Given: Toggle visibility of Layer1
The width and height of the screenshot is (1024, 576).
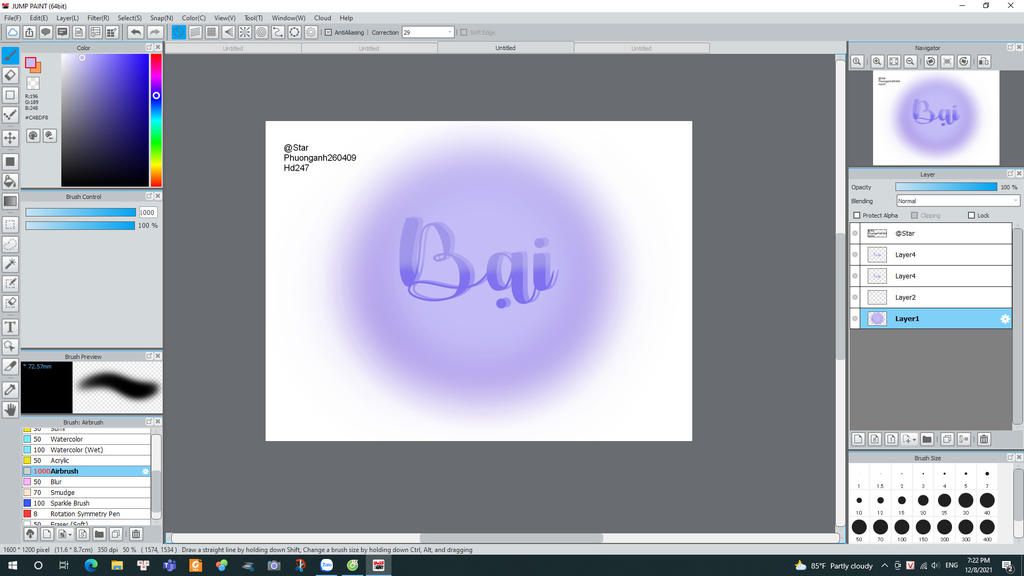Looking at the screenshot, I should [x=855, y=319].
